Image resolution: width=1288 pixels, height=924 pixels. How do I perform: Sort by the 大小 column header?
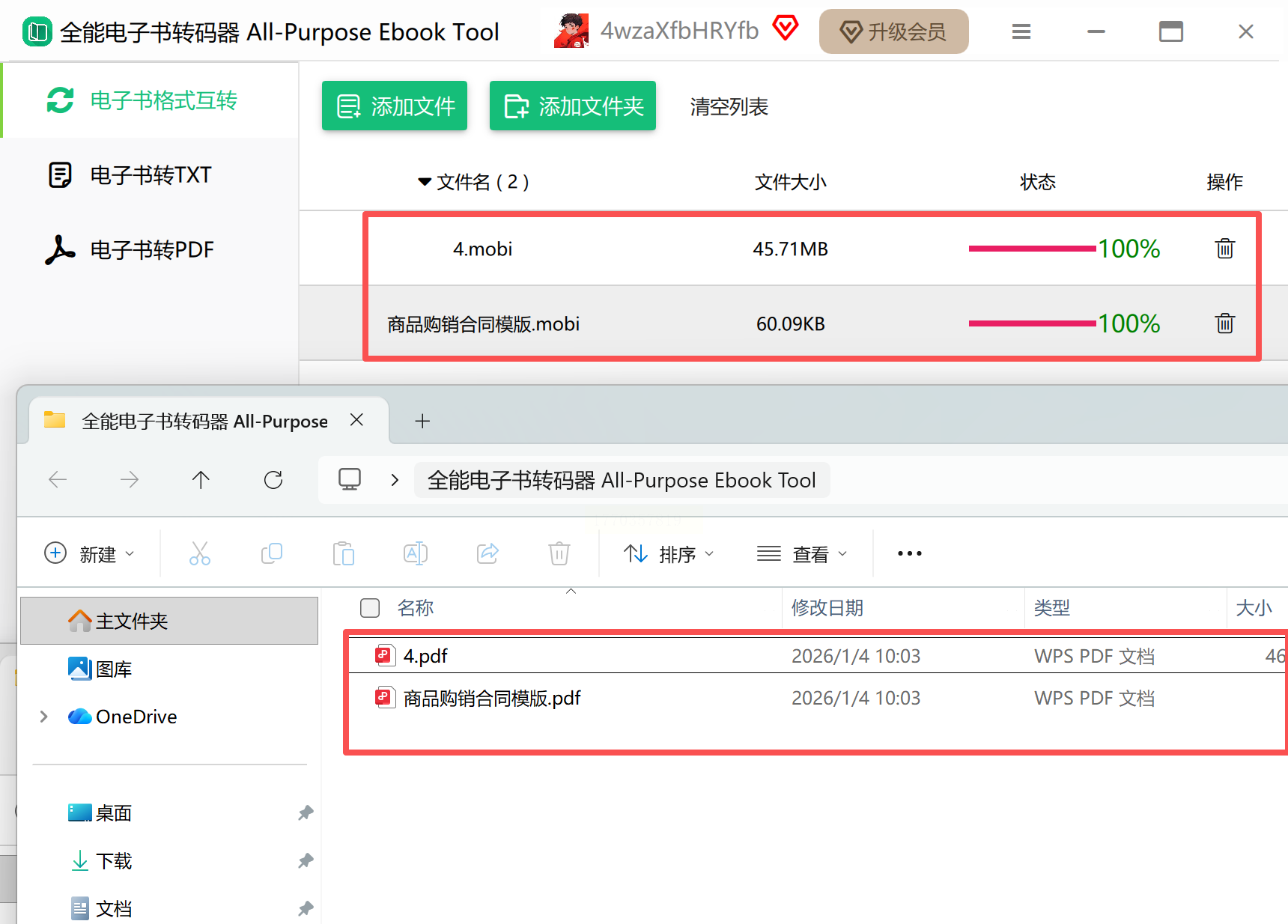point(1254,608)
